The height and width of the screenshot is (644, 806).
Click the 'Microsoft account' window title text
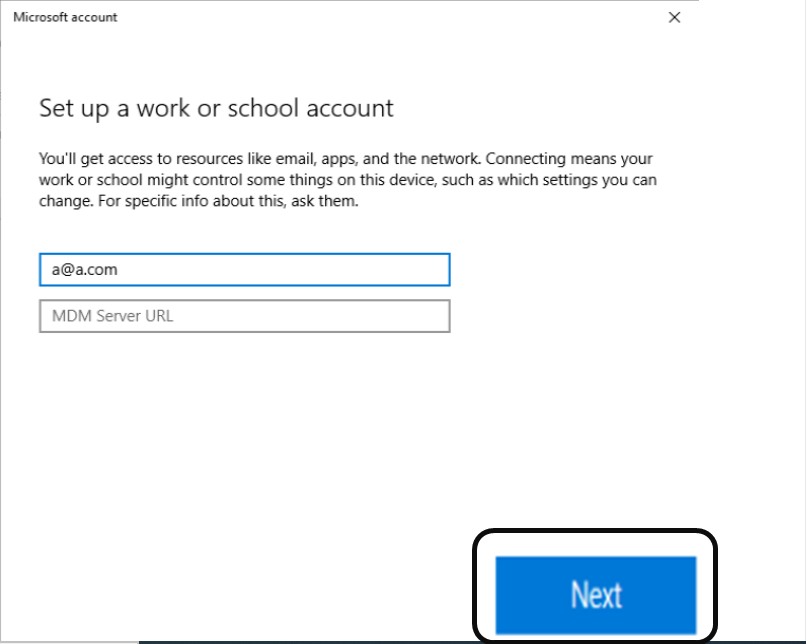[x=65, y=17]
